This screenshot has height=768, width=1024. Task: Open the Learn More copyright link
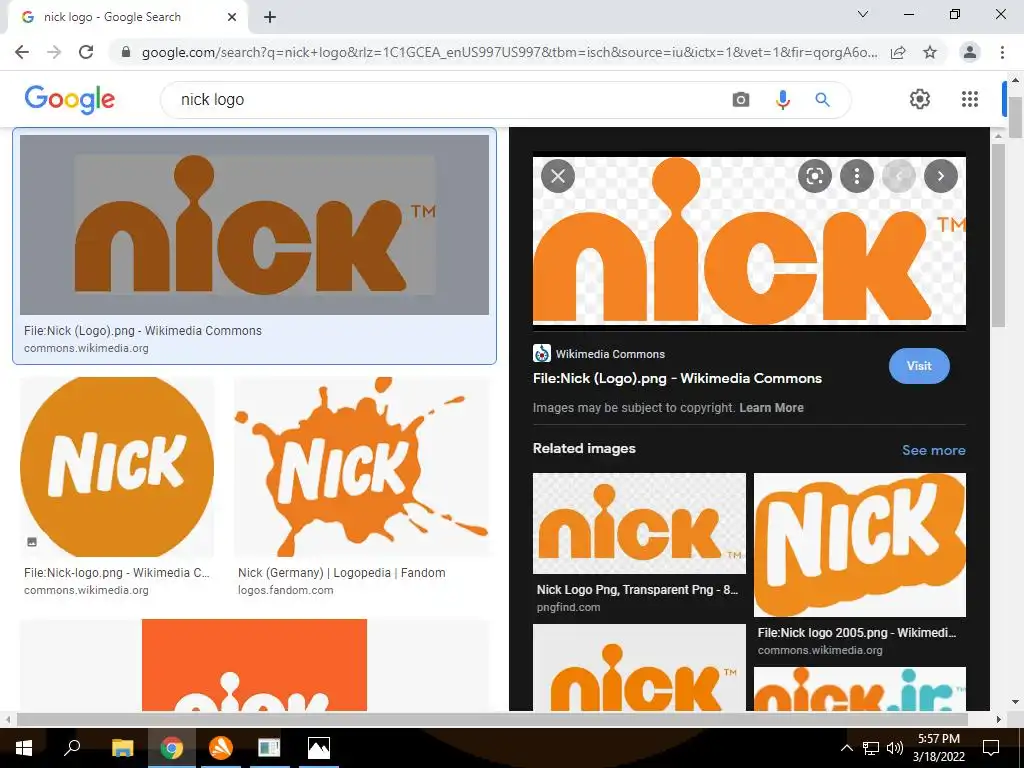pos(771,408)
